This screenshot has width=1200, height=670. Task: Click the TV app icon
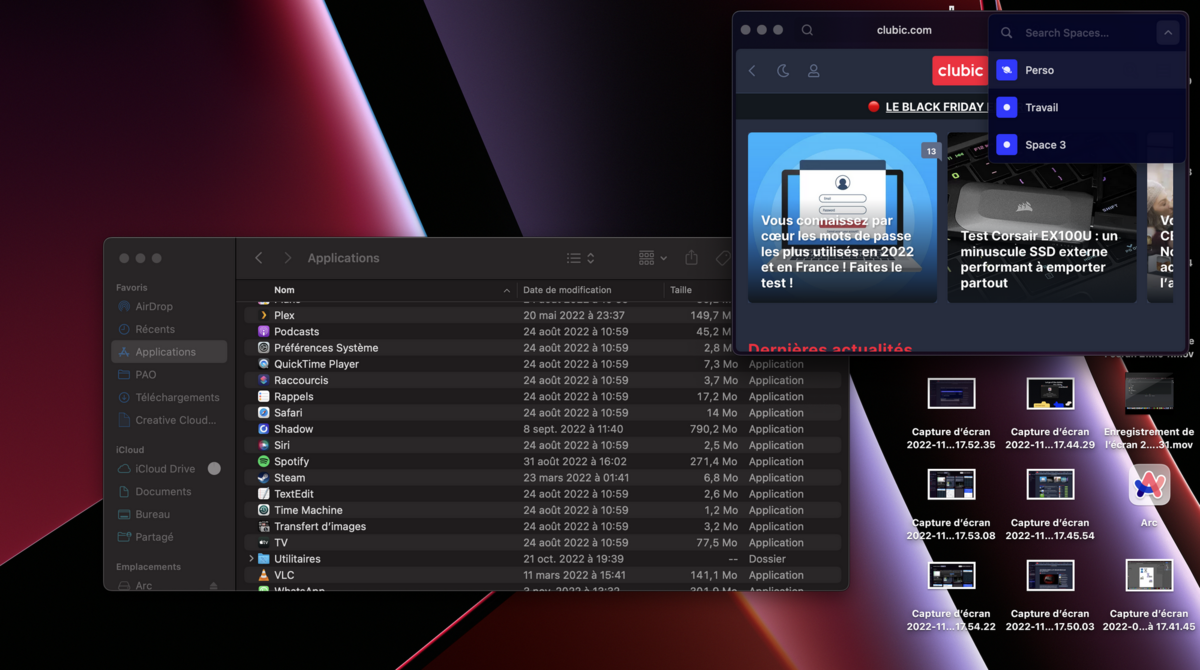(x=264, y=543)
